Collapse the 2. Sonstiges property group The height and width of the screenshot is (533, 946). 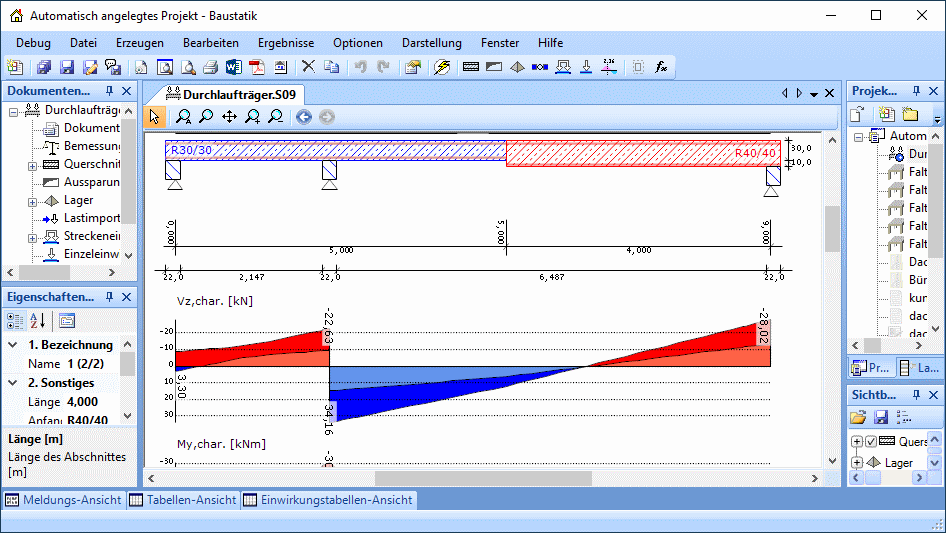[13, 383]
